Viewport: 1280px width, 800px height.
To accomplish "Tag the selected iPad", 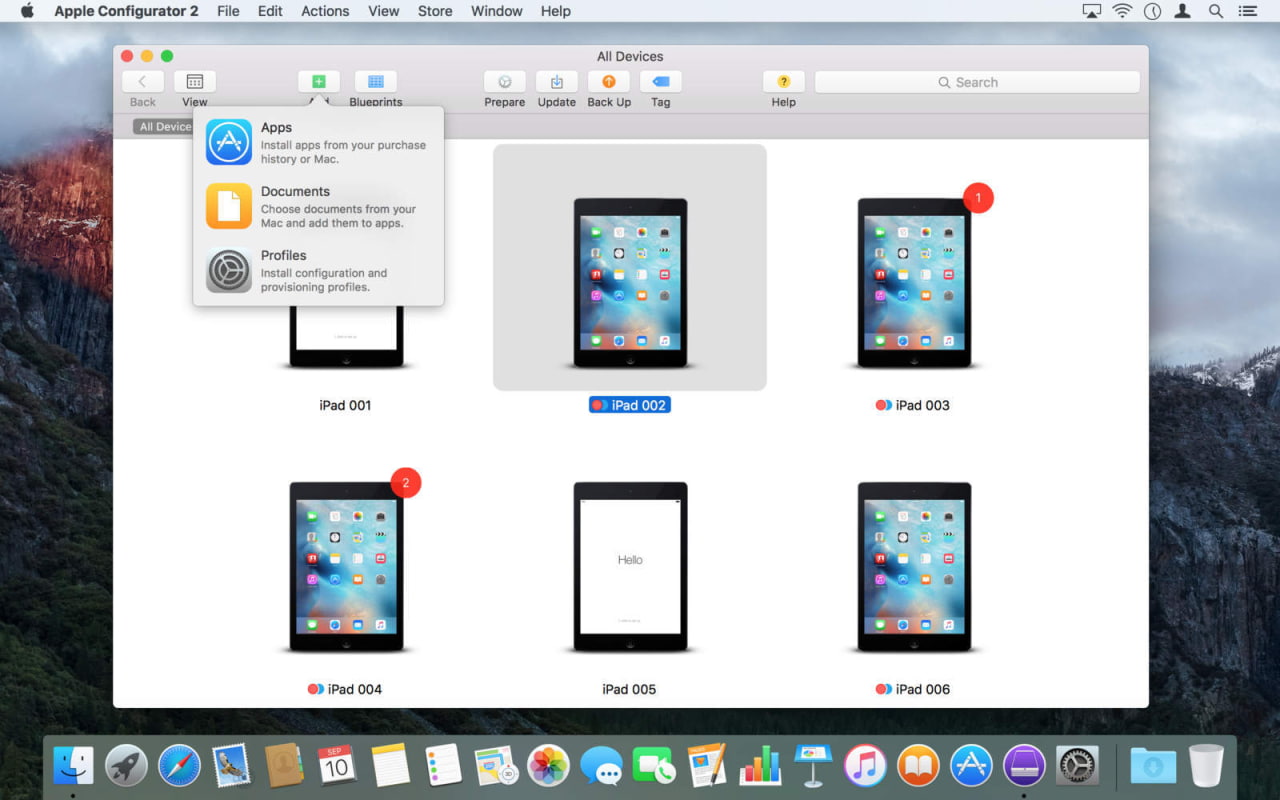I will click(660, 82).
